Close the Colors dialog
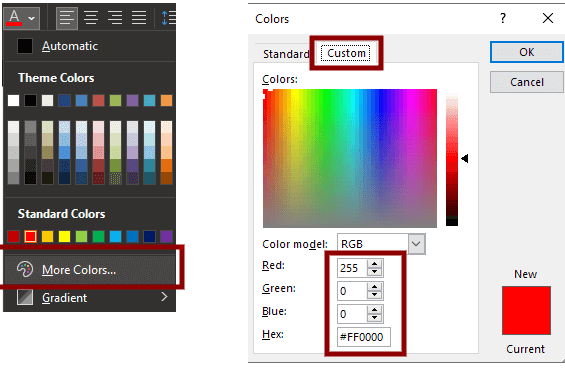Image resolution: width=565 pixels, height=368 pixels. 548,18
